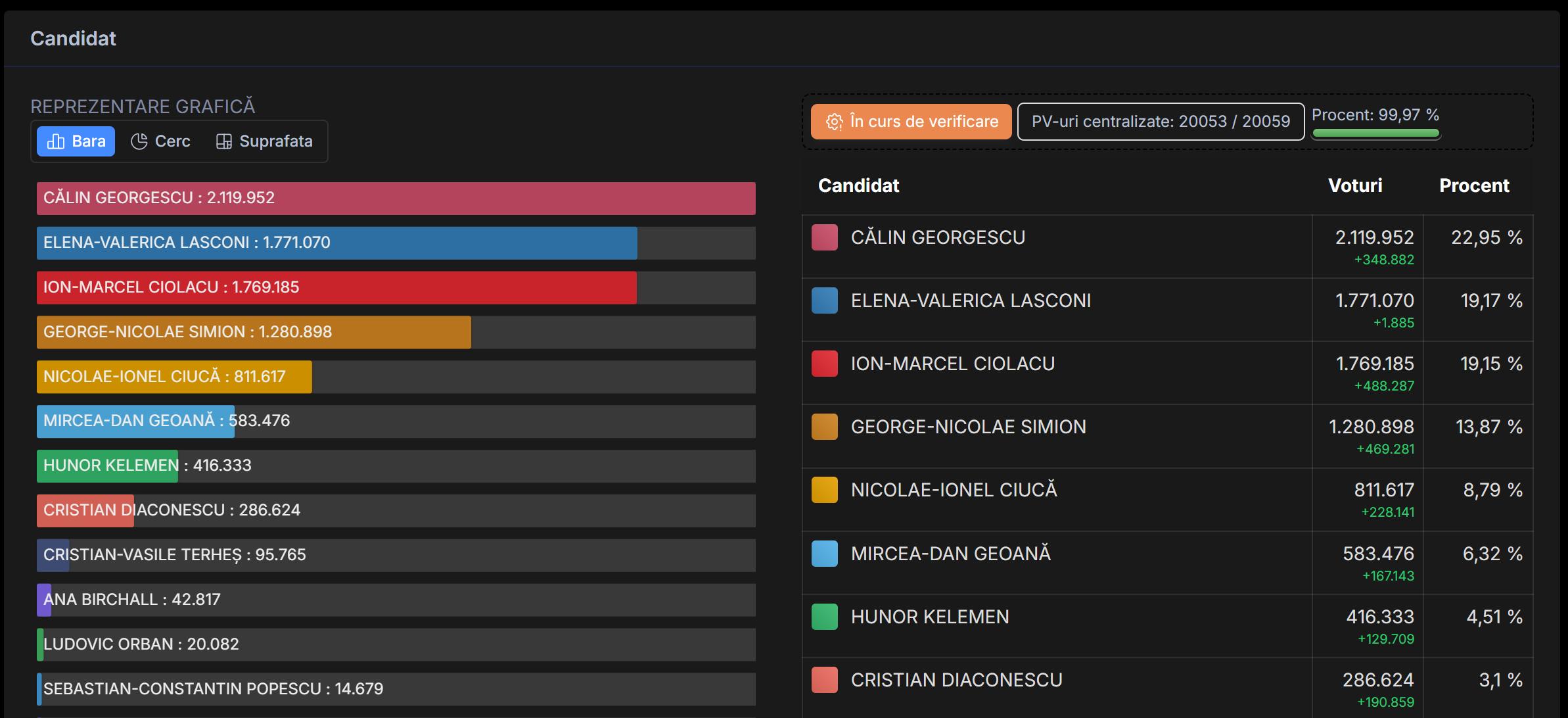The image size is (1568, 718).
Task: Click Hunor Kelemen's green color swatch
Action: 825,617
